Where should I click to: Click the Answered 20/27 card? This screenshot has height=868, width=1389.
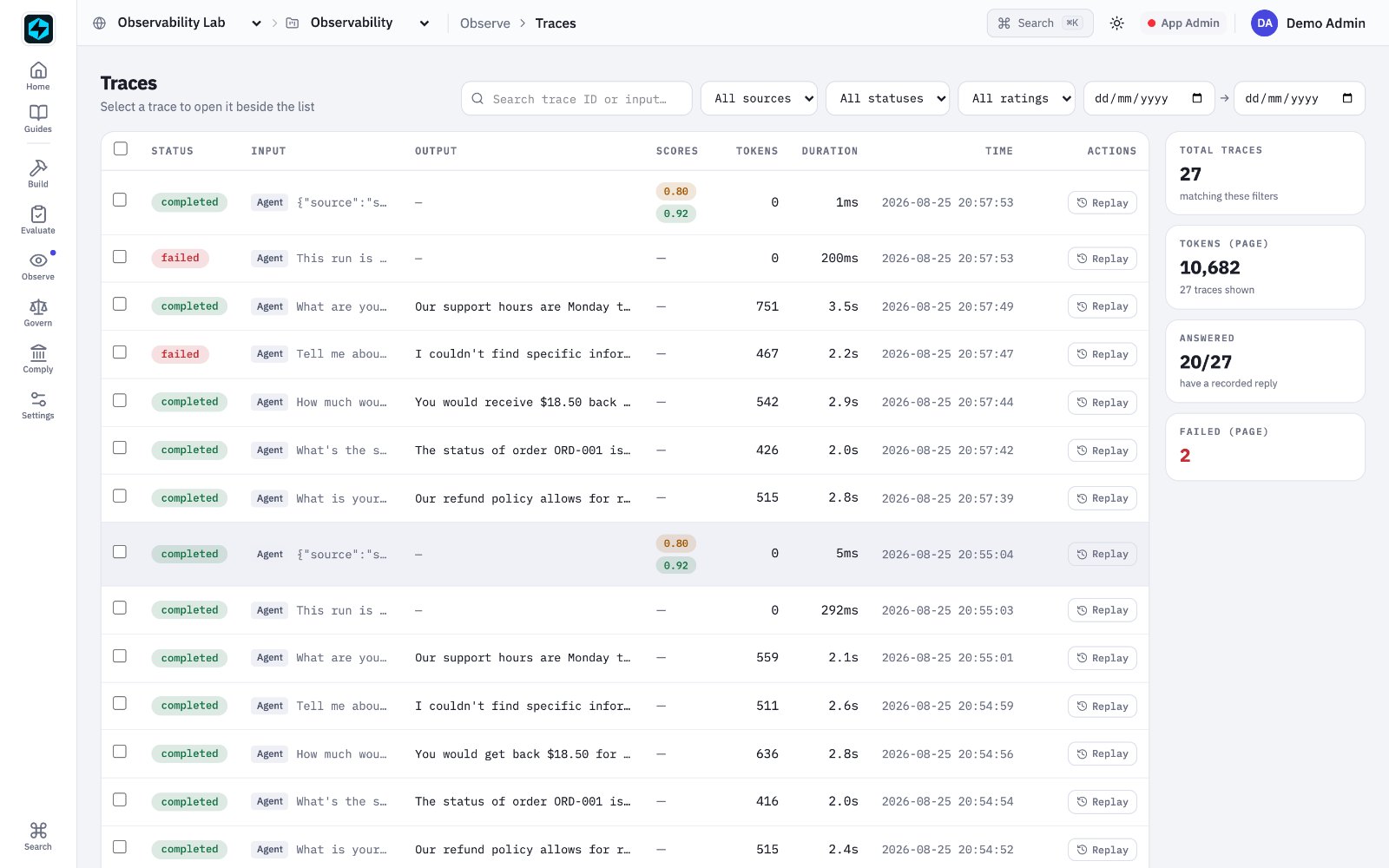click(x=1265, y=361)
